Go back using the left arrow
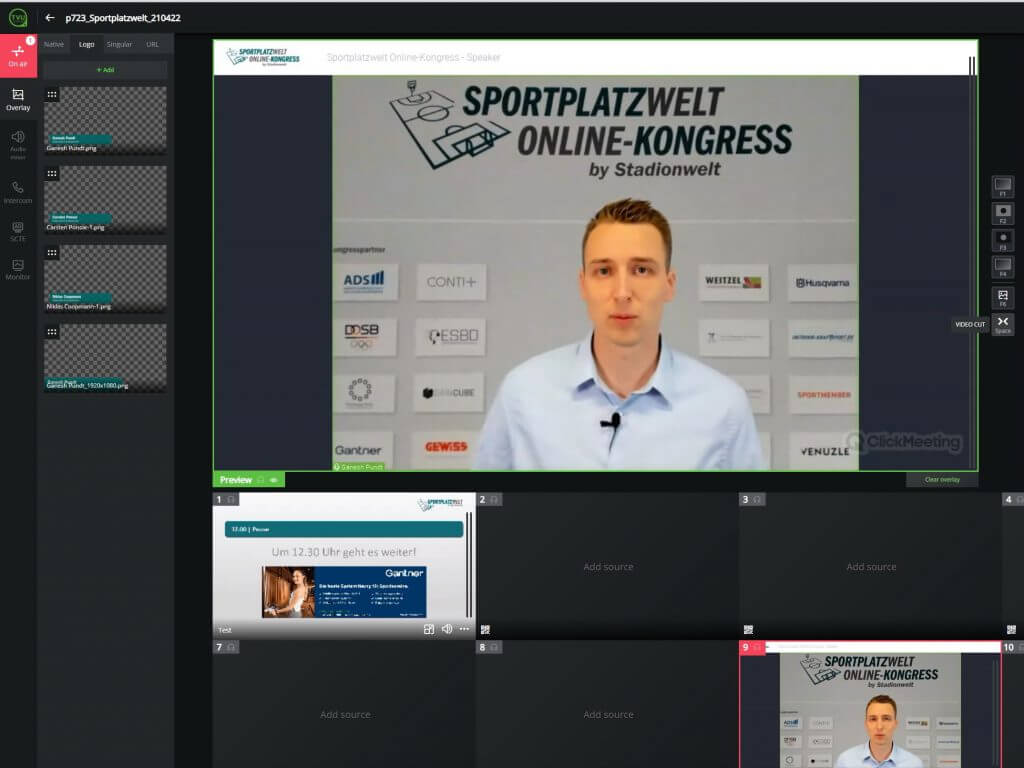The width and height of the screenshot is (1024, 768). 50,18
